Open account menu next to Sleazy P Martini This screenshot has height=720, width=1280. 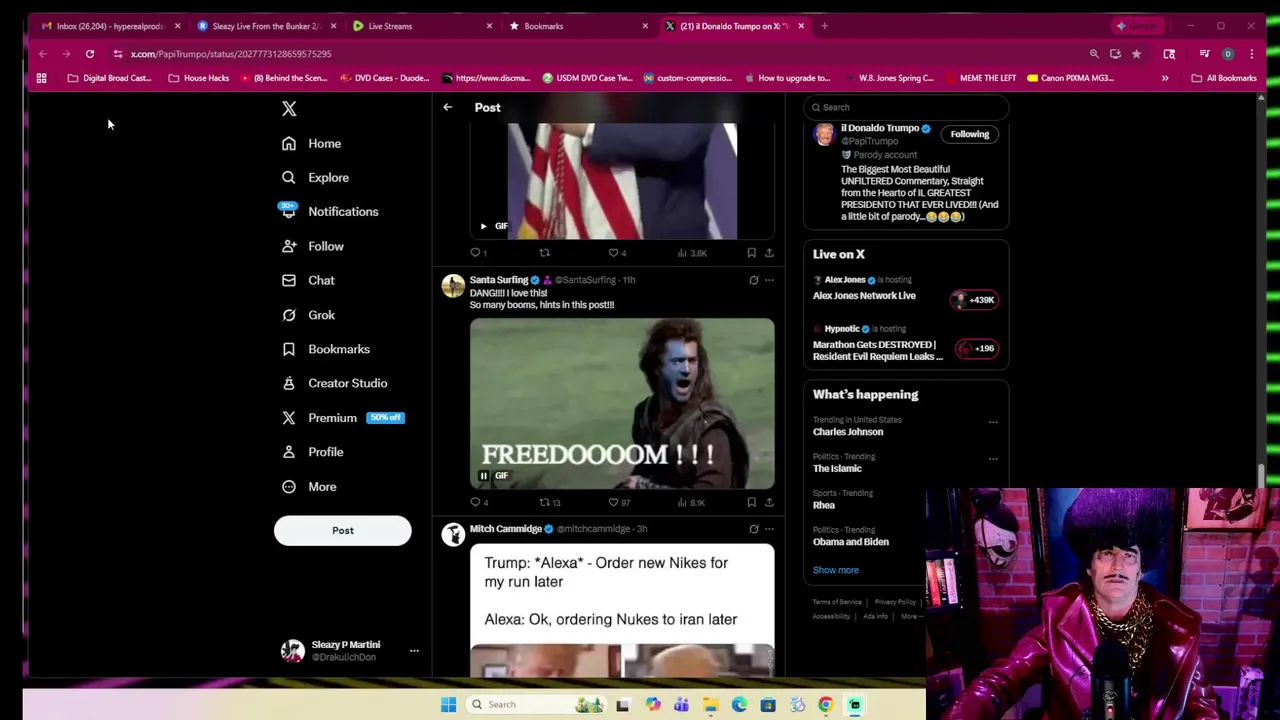[x=414, y=651]
